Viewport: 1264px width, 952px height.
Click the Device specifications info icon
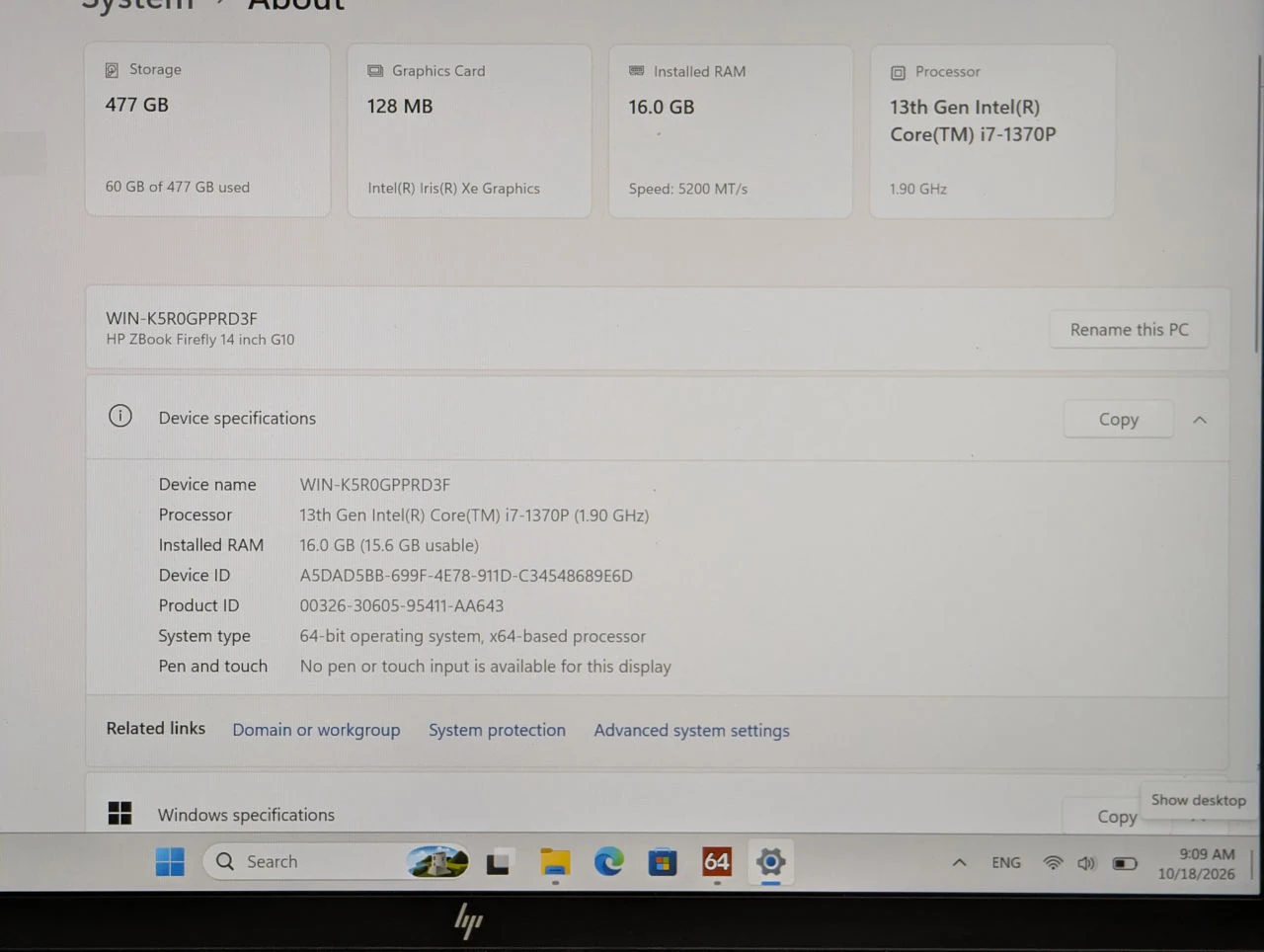(120, 416)
